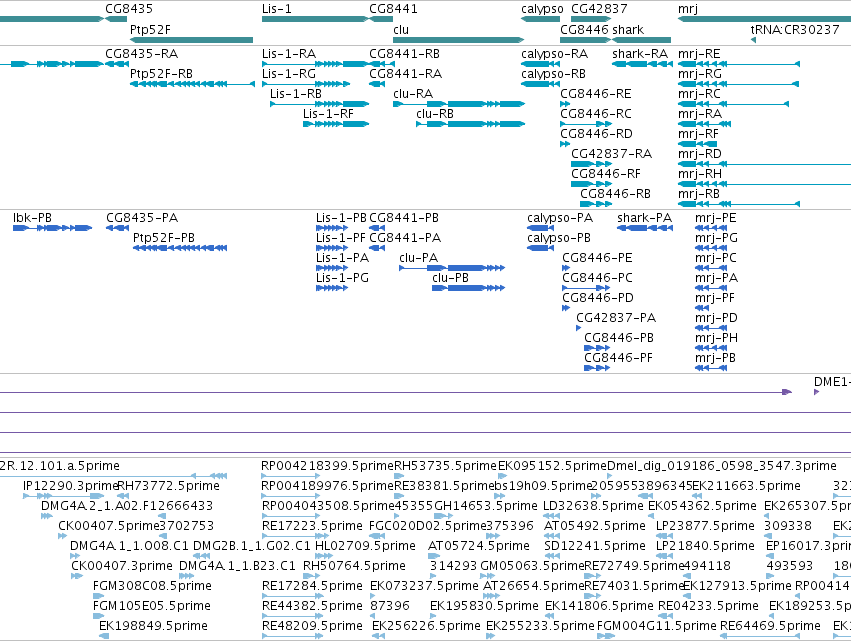Click the CG8446-RE transcript label
This screenshot has width=851, height=641.
point(596,94)
